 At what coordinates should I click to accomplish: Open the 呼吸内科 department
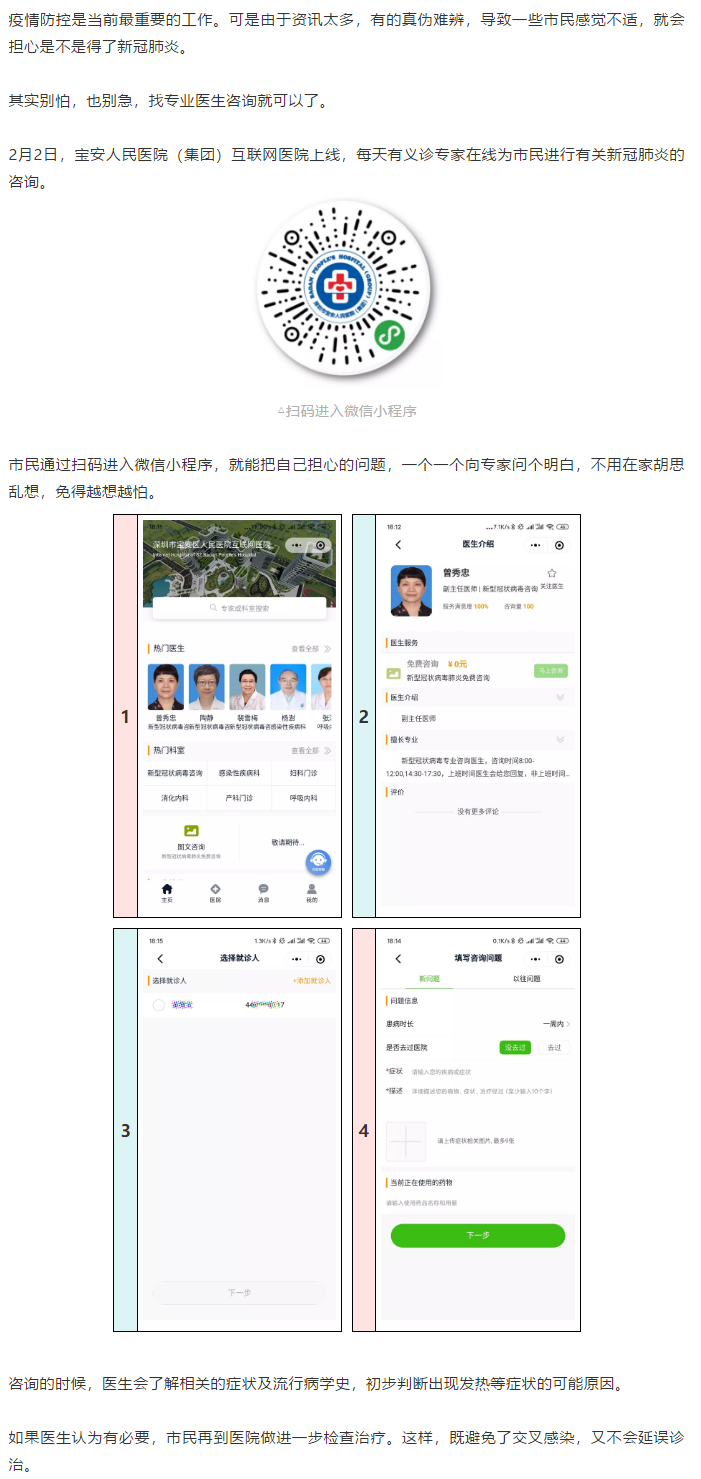pyautogui.click(x=303, y=798)
